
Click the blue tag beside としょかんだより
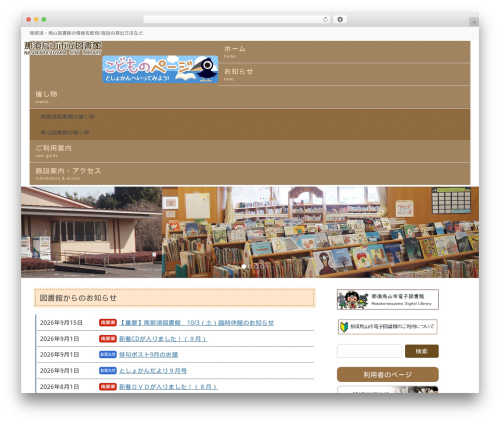click(x=108, y=370)
